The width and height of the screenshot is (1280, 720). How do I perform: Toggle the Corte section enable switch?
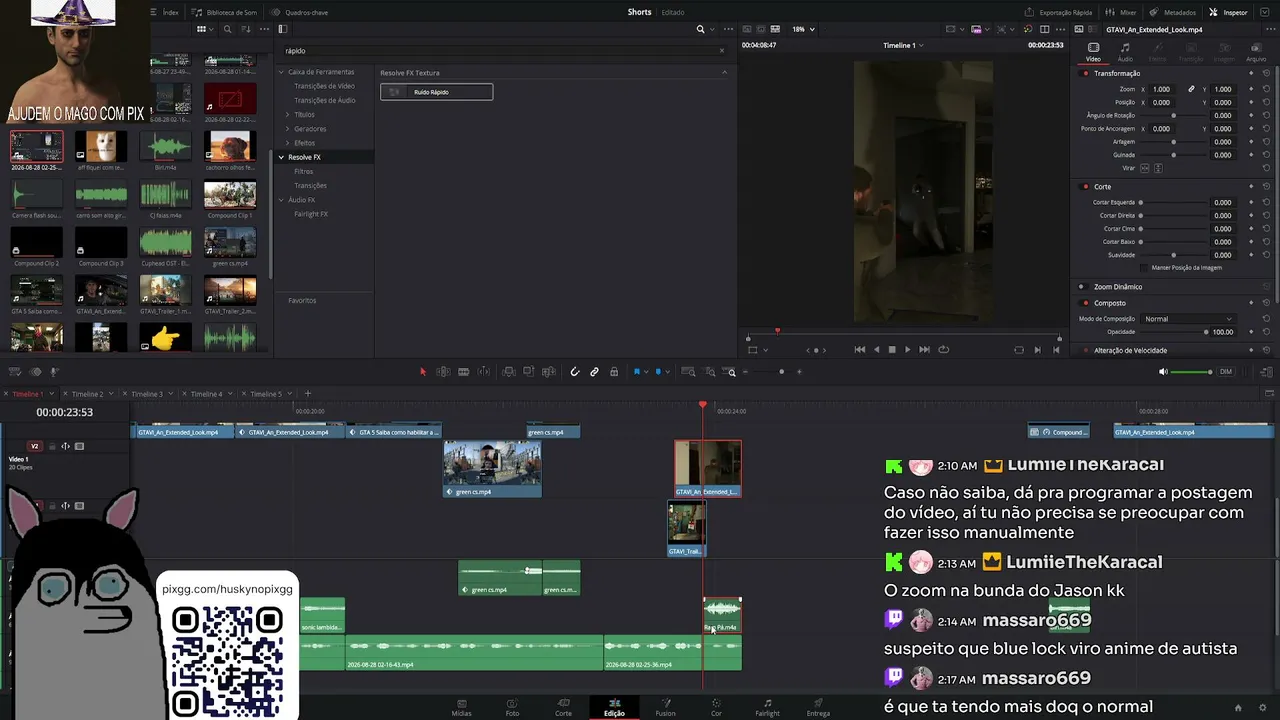[x=1085, y=187]
